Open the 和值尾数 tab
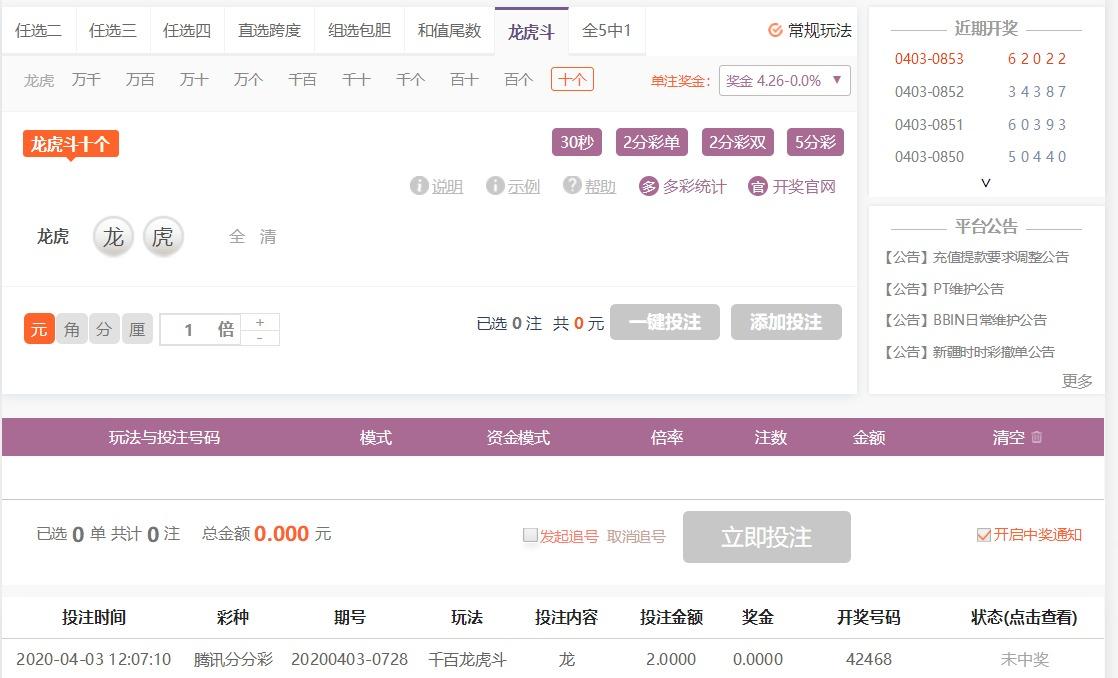This screenshot has width=1118, height=678. (449, 31)
